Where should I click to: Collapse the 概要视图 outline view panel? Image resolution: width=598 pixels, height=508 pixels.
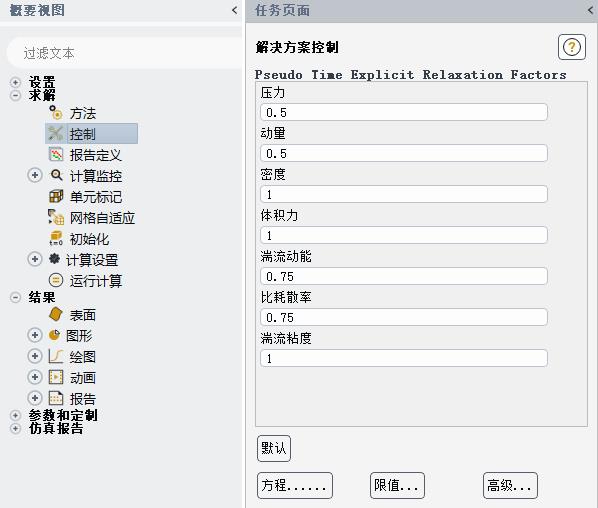[x=234, y=10]
